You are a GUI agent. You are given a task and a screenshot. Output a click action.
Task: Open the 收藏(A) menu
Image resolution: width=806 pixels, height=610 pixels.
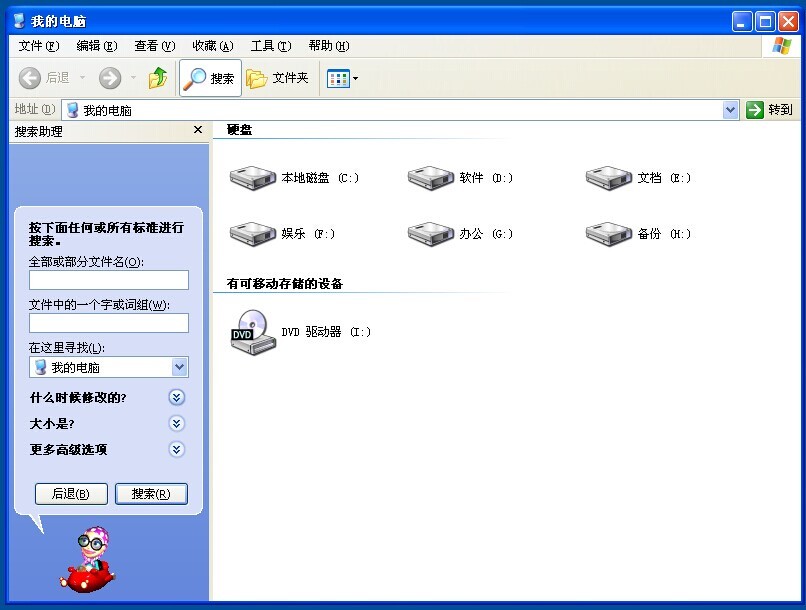click(x=213, y=46)
